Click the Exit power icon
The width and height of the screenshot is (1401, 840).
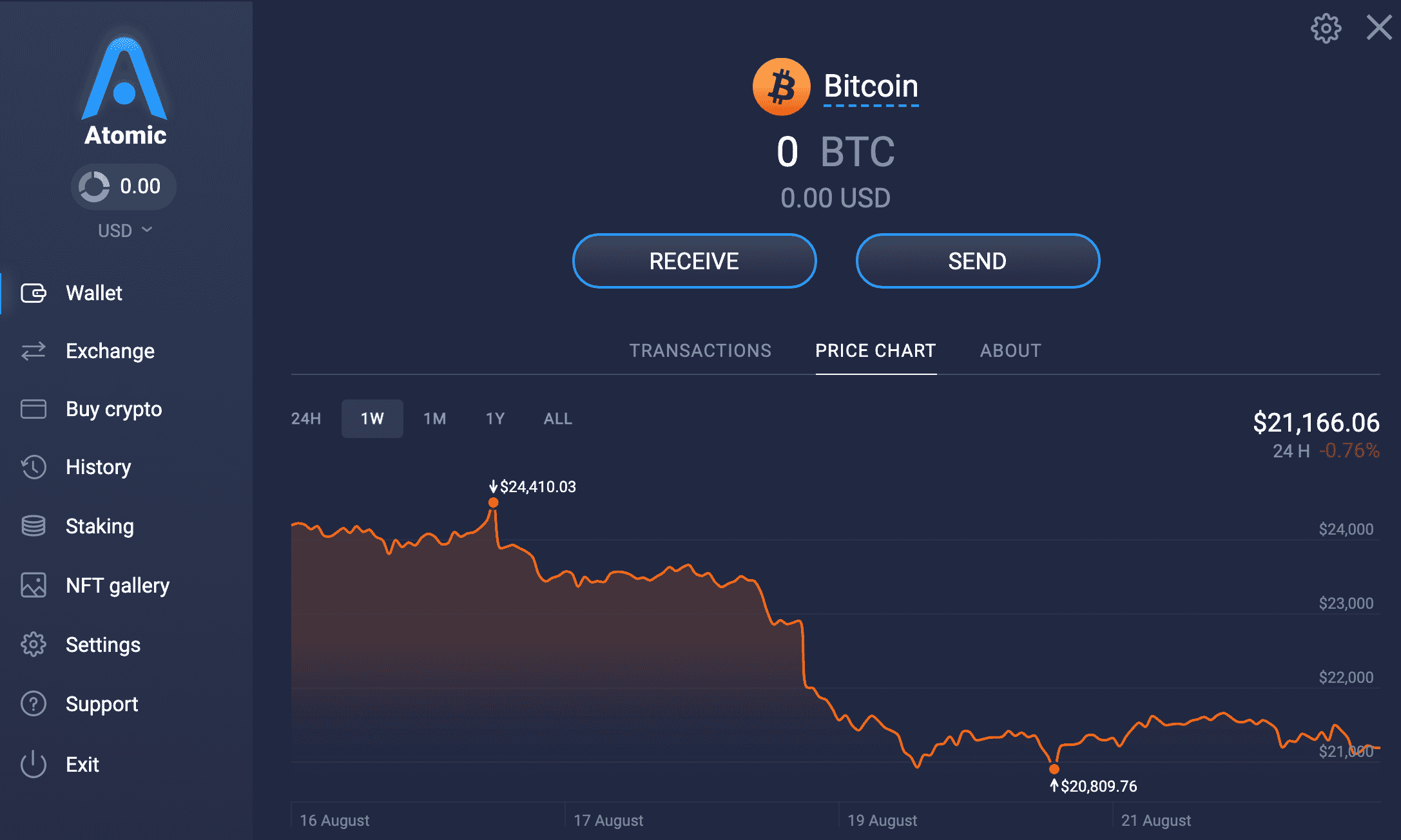34,764
